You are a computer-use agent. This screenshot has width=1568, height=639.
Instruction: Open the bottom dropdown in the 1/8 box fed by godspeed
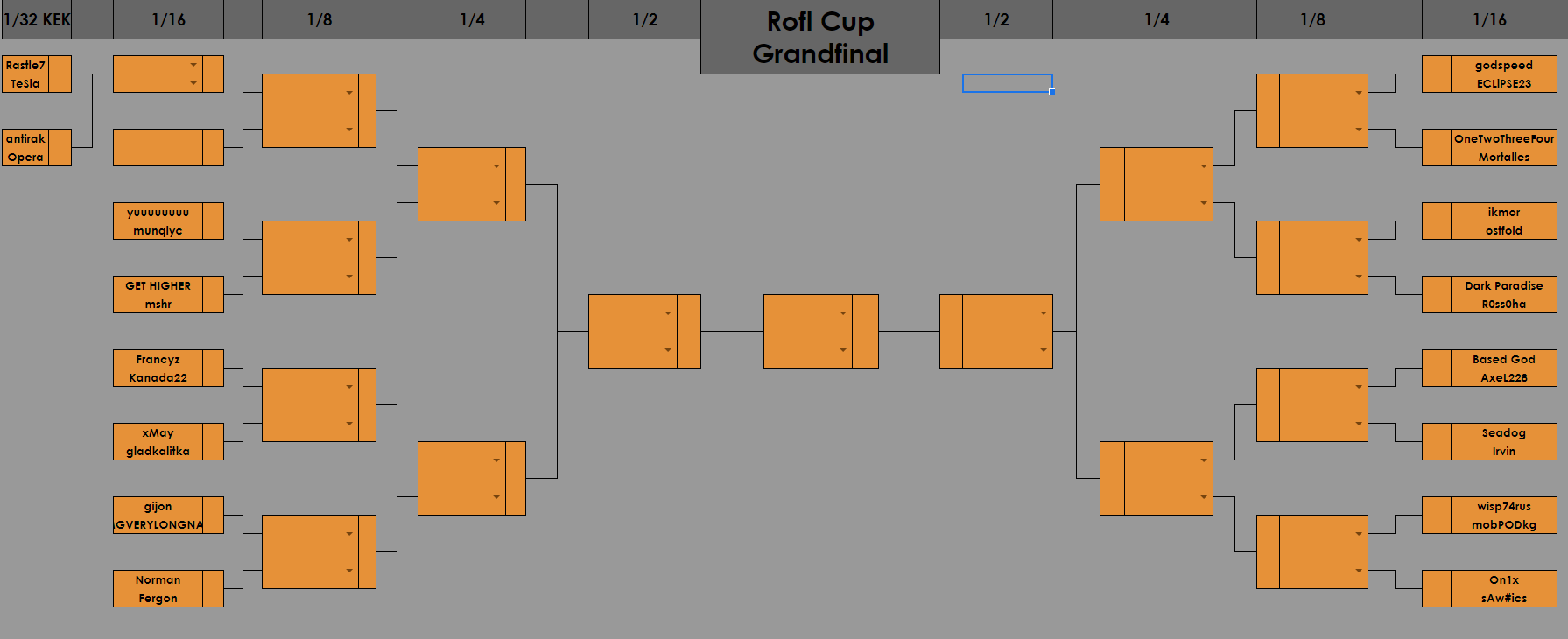pyautogui.click(x=1359, y=130)
